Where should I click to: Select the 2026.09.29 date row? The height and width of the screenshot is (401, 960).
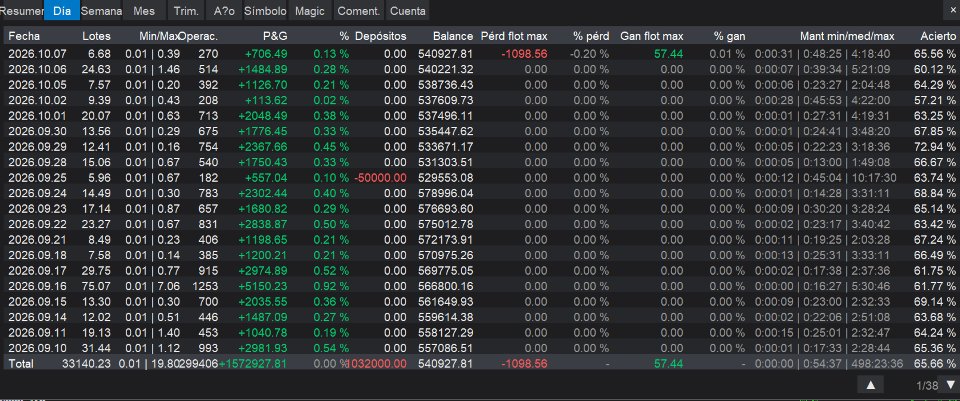480,146
